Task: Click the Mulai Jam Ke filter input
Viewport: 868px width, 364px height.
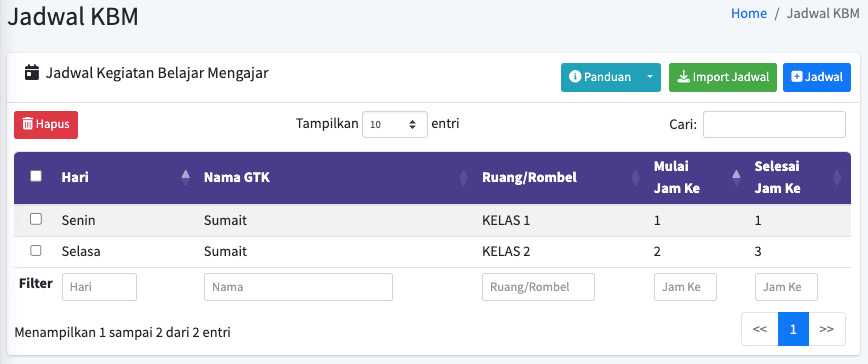Action: 685,287
